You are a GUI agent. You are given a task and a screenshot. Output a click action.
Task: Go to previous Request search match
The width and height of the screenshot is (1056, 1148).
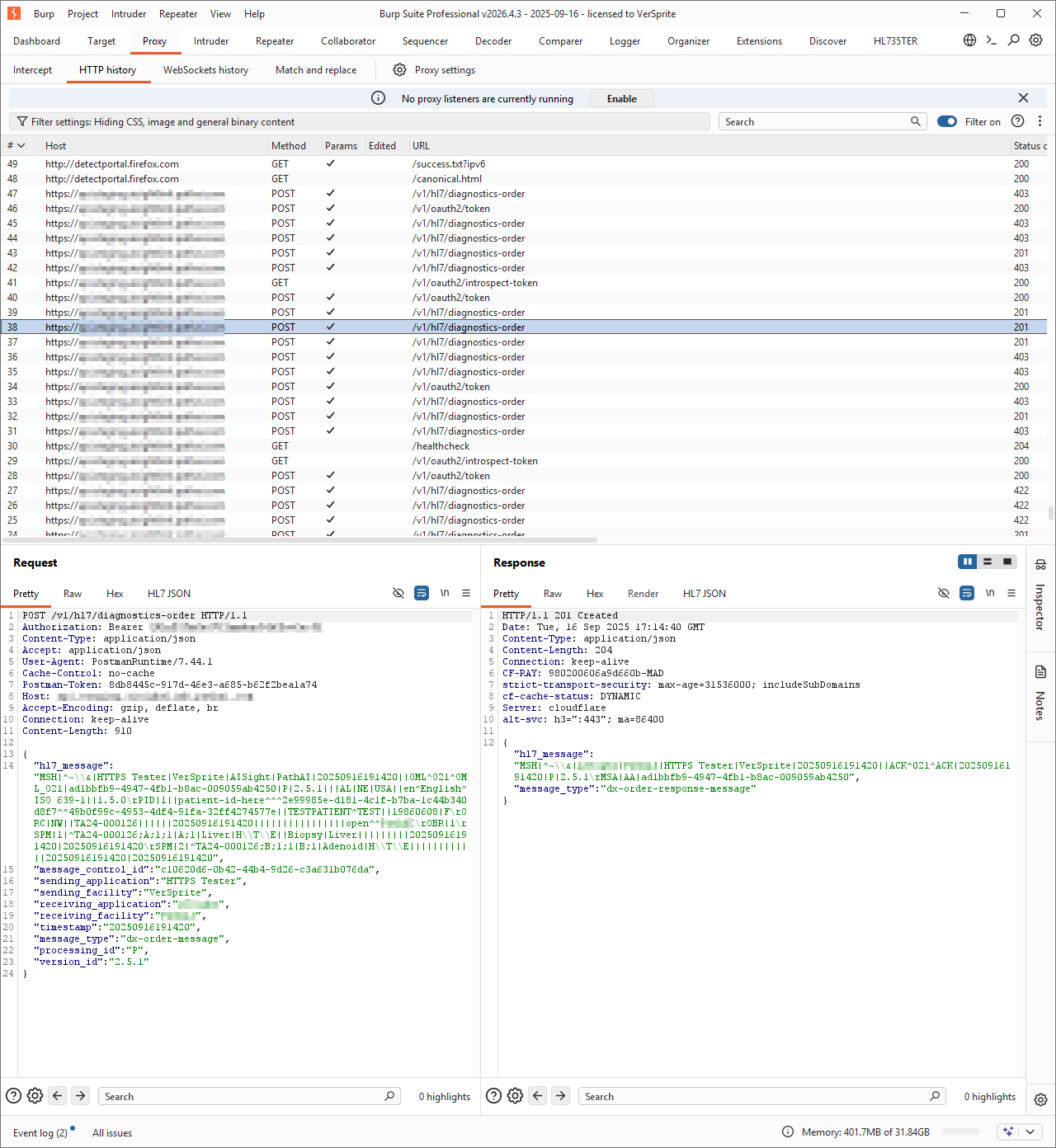point(57,1096)
